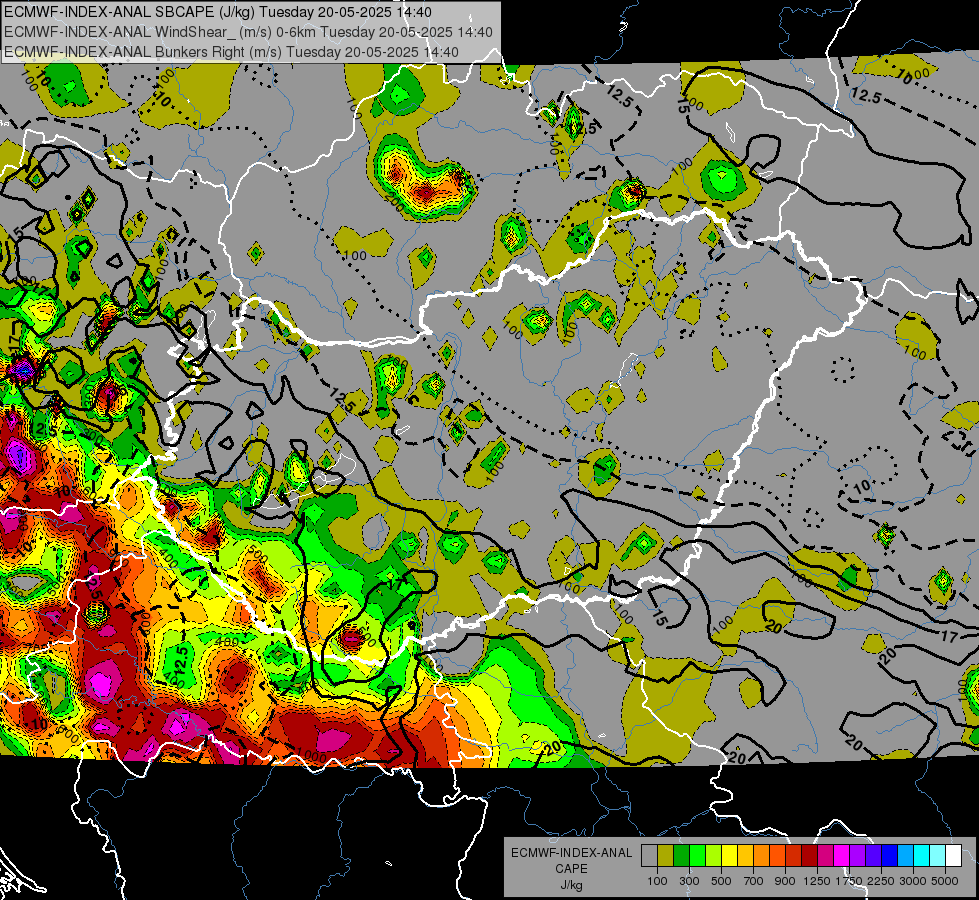Choose the dark green legend swatch
The image size is (979, 900).
point(682,855)
